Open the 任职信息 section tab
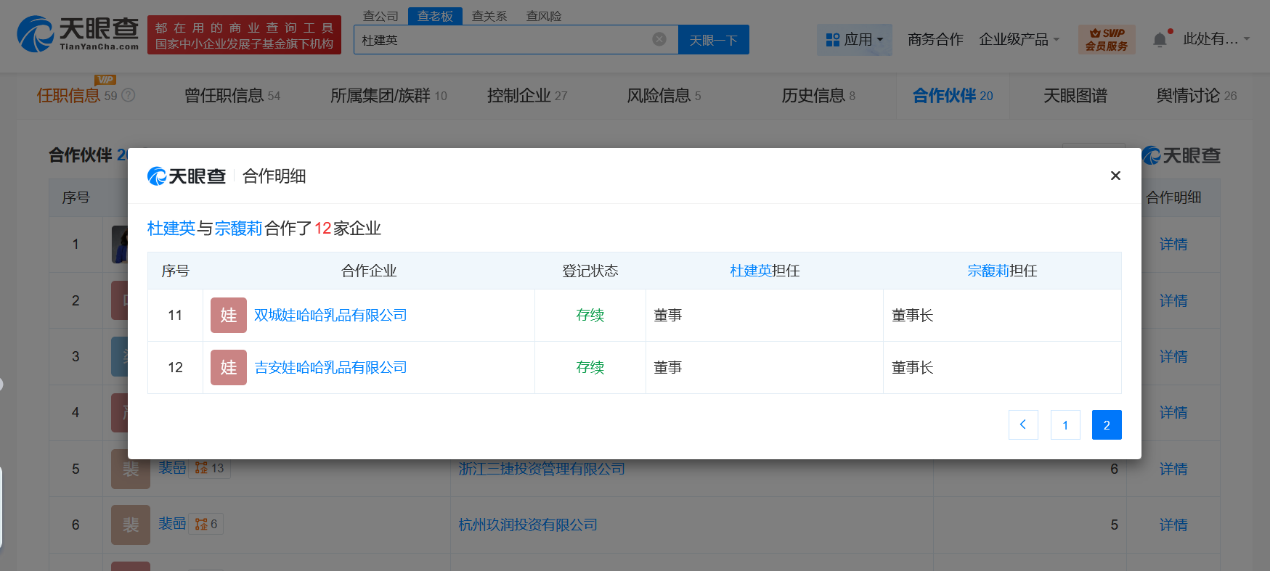Image resolution: width=1270 pixels, height=571 pixels. (x=68, y=96)
